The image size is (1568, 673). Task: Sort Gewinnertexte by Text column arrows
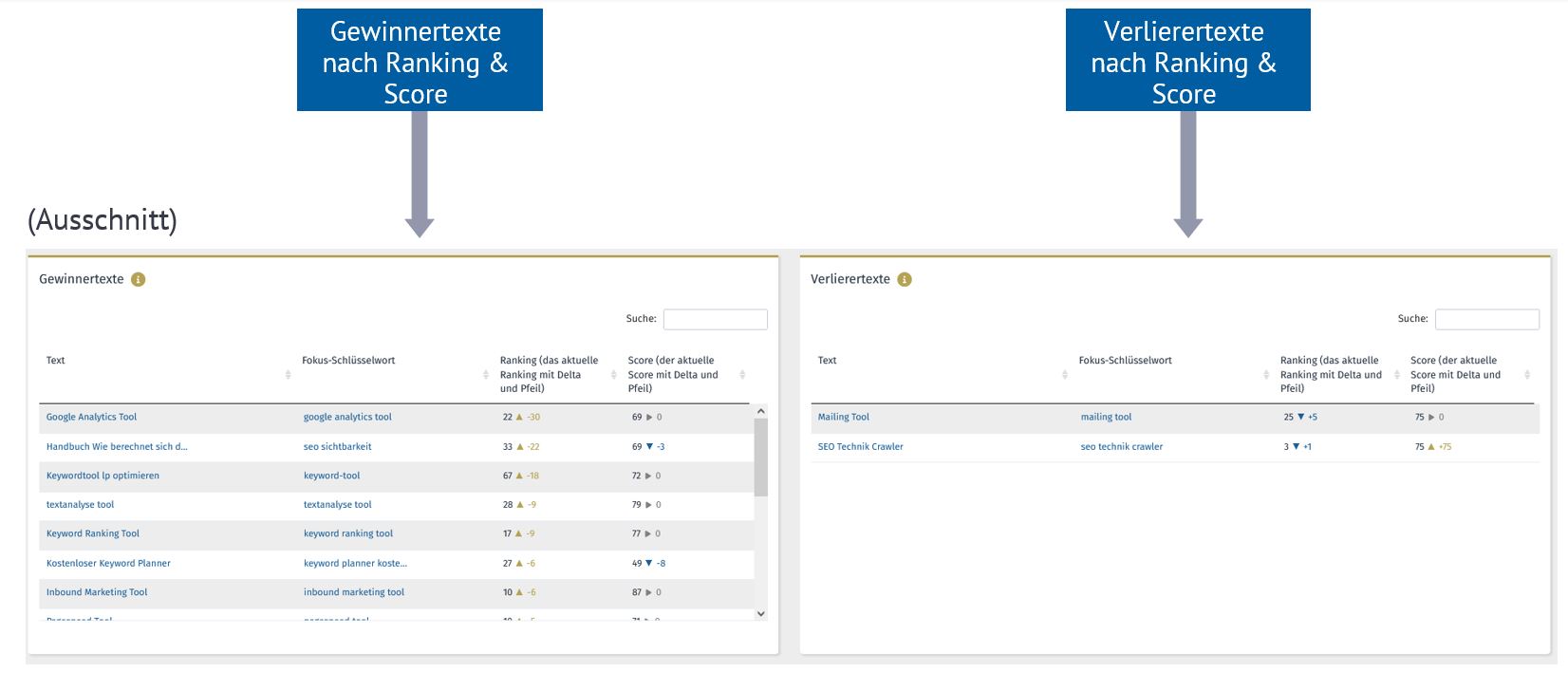click(288, 375)
